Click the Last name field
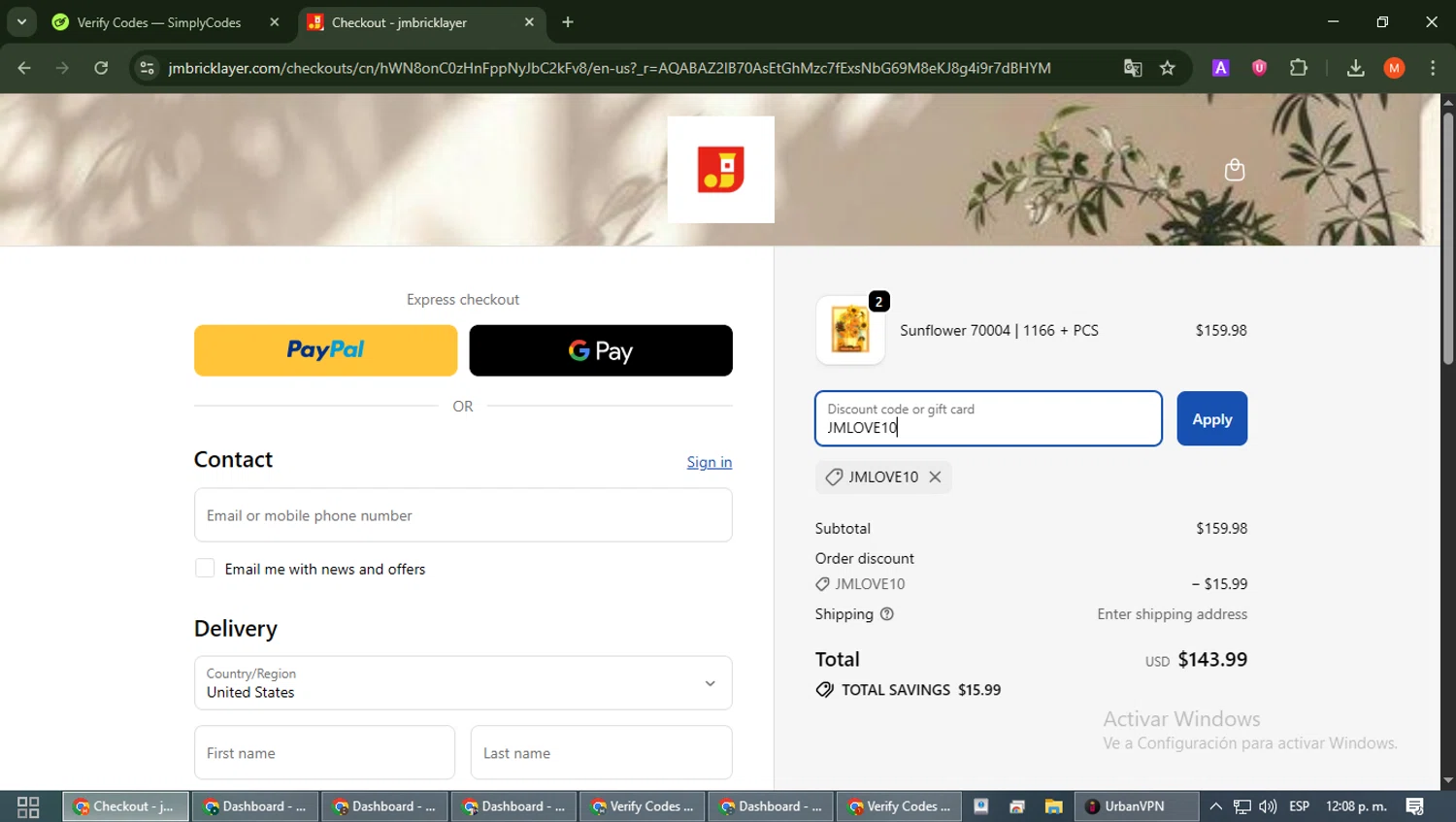 [x=601, y=752]
